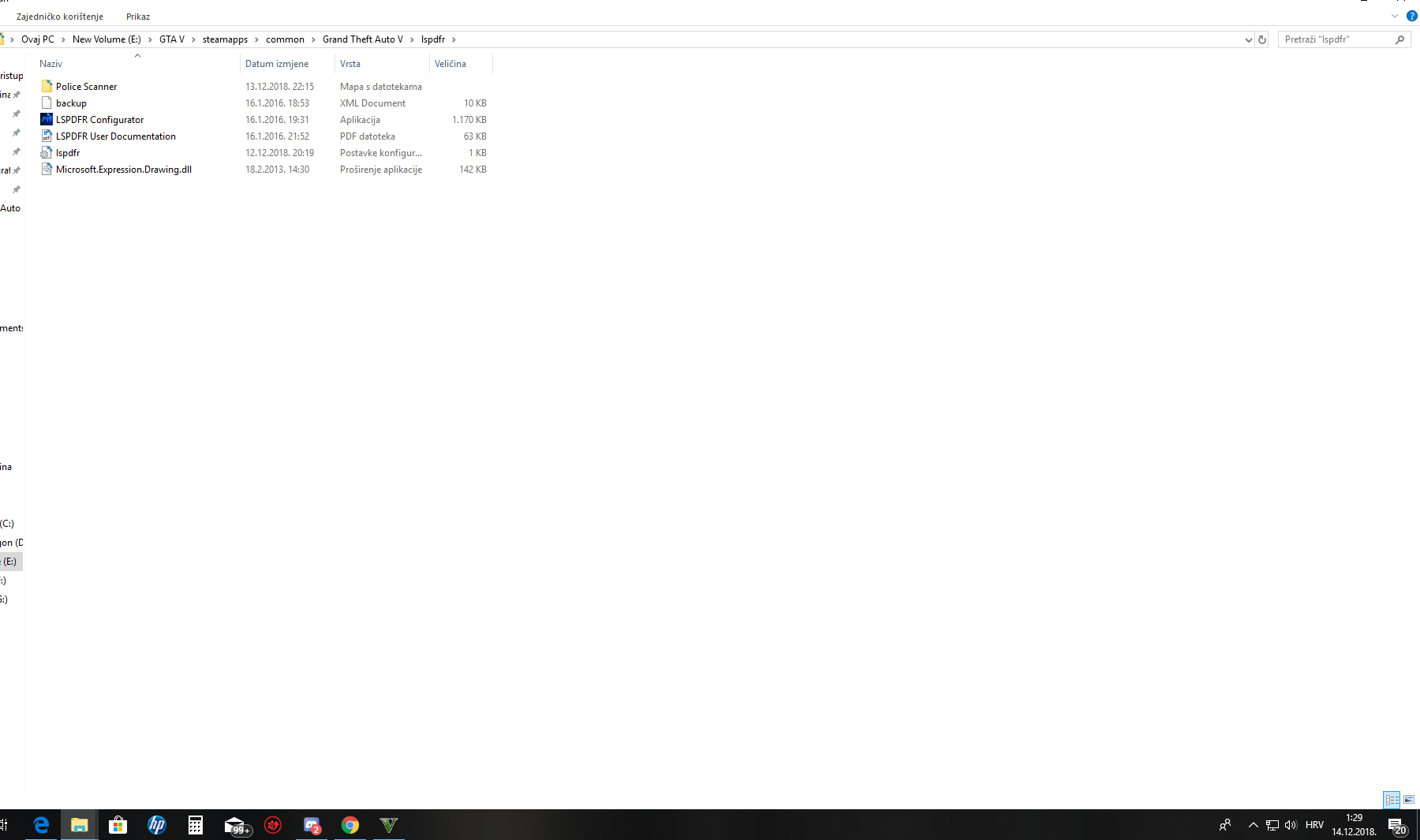
Task: Select the Police Scanner folder name
Action: click(x=86, y=87)
